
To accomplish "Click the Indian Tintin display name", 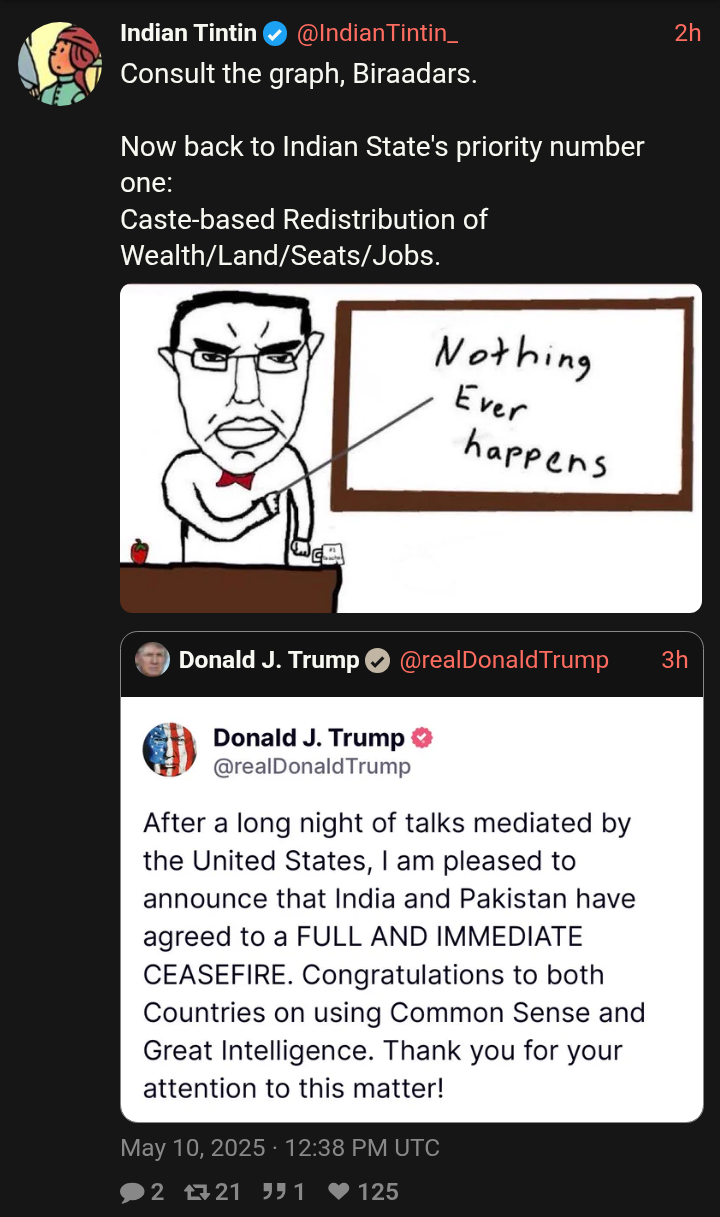I will pos(188,34).
